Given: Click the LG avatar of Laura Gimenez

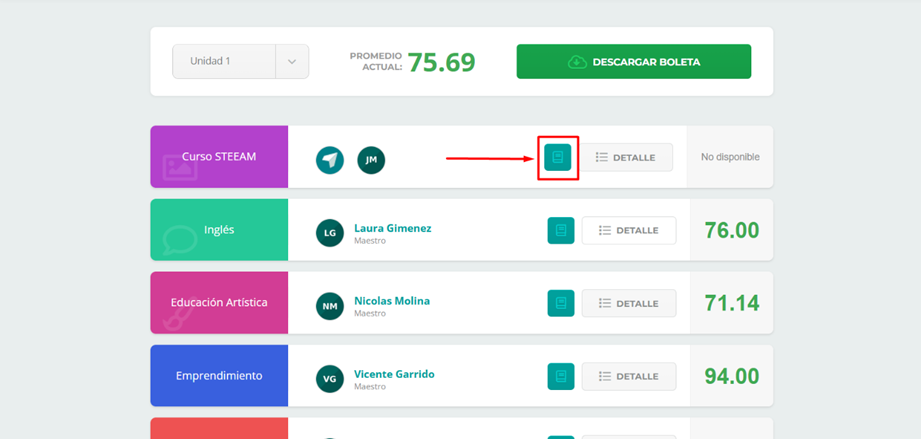Looking at the screenshot, I should 330,233.
